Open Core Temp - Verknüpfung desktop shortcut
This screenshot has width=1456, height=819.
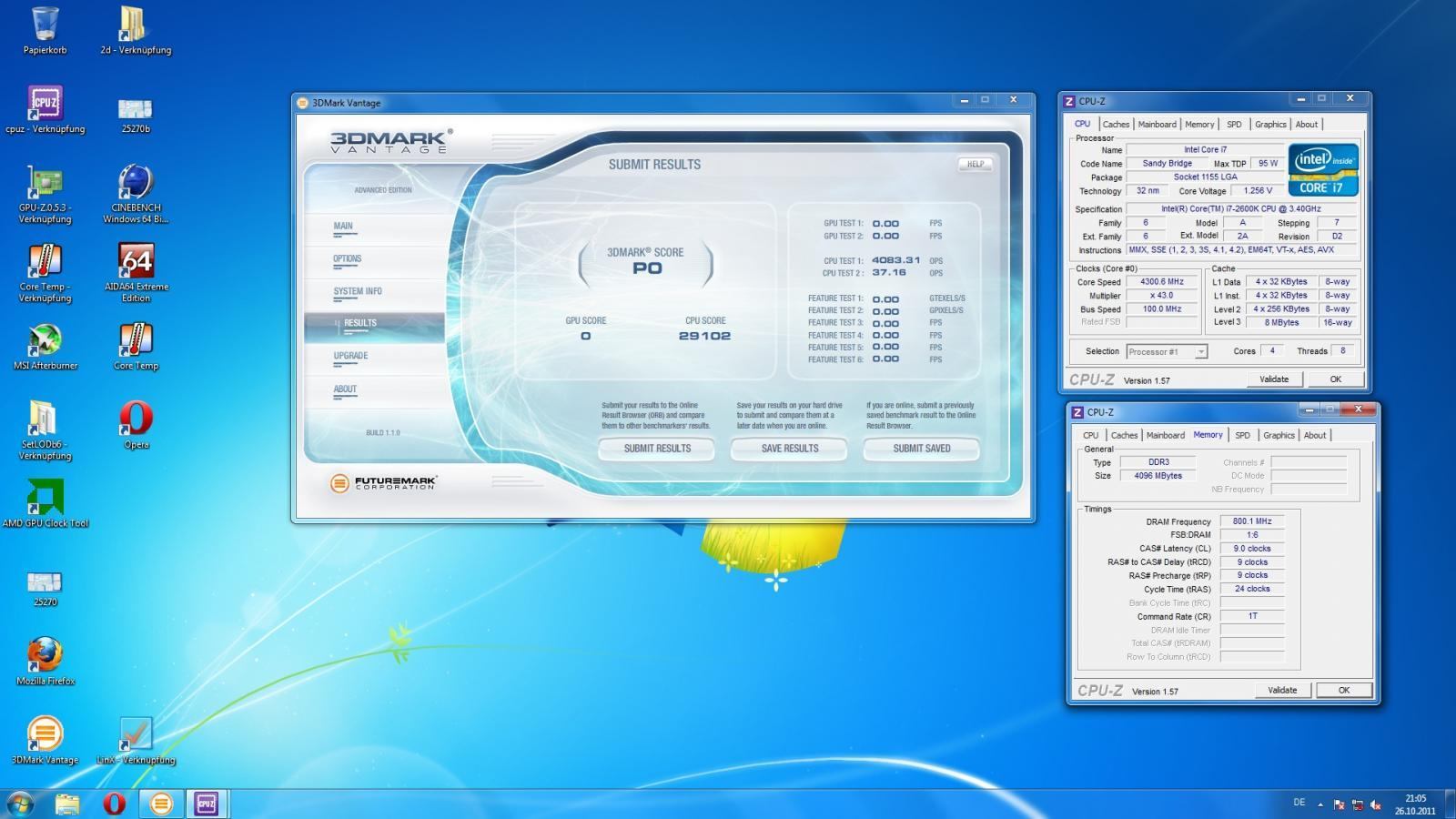tap(45, 273)
